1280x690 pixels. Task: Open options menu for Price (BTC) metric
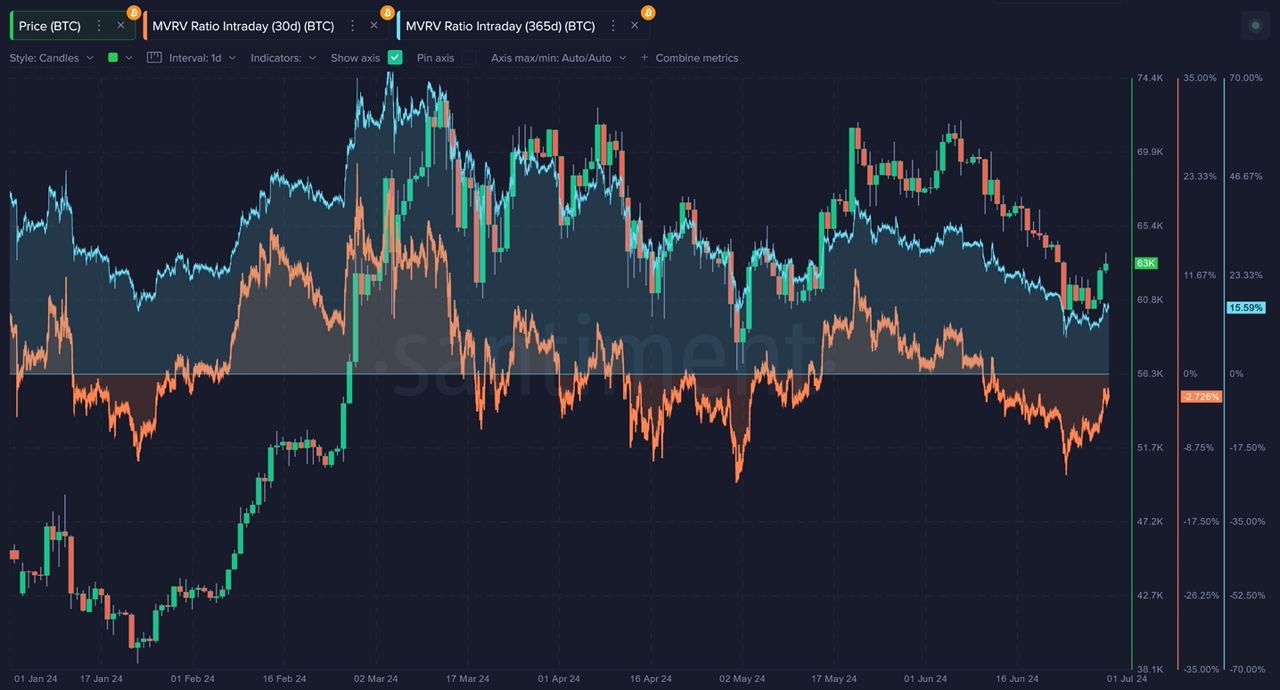(99, 26)
